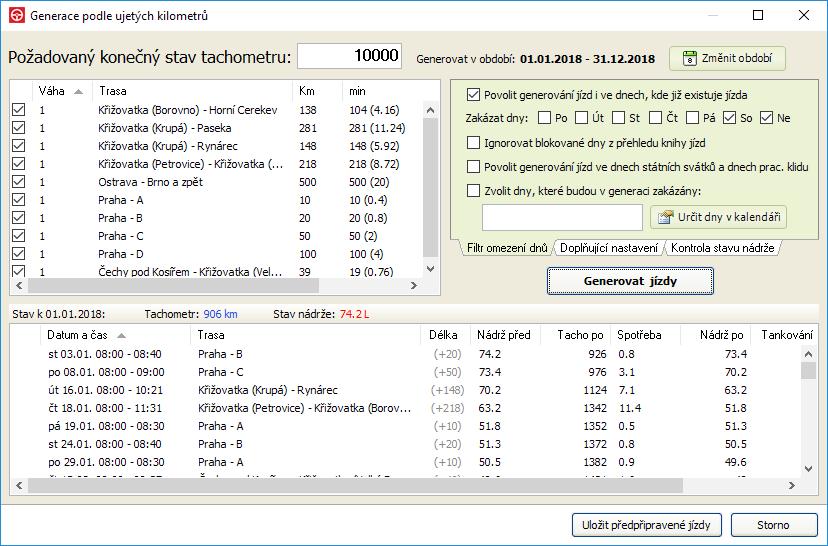This screenshot has width=828, height=546.
Task: Click the odometer target field showing 10000
Action: click(x=350, y=55)
